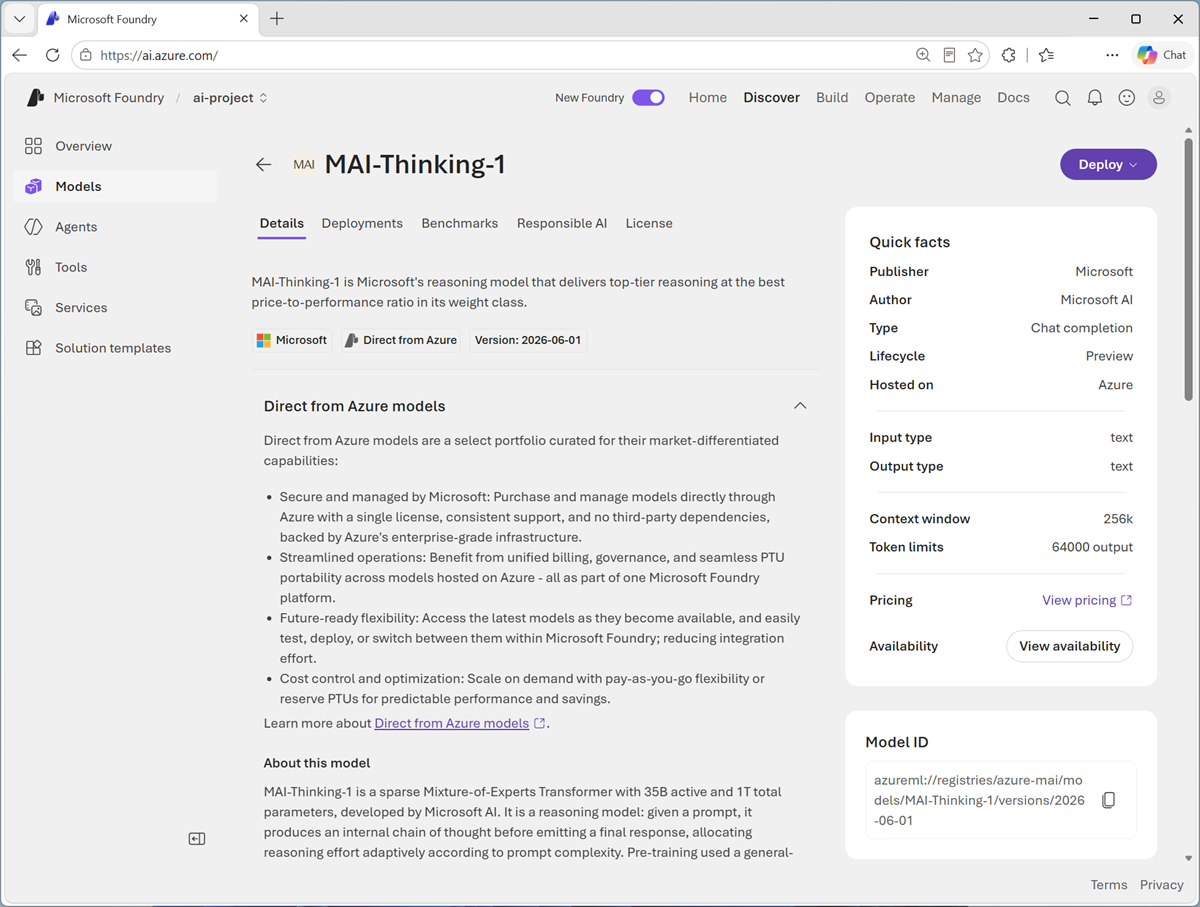Viewport: 1200px width, 907px height.
Task: Go to Manage in top navigation
Action: coord(956,98)
